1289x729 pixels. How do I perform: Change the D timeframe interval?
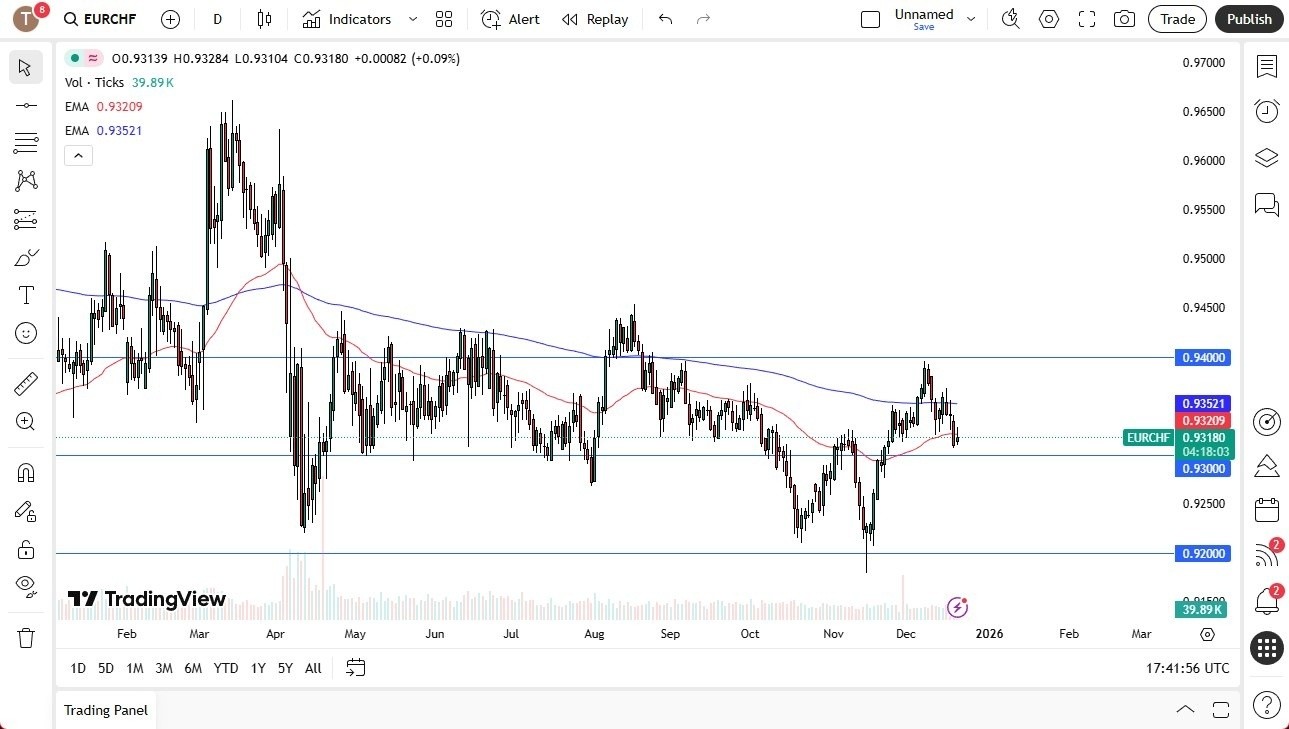(217, 19)
